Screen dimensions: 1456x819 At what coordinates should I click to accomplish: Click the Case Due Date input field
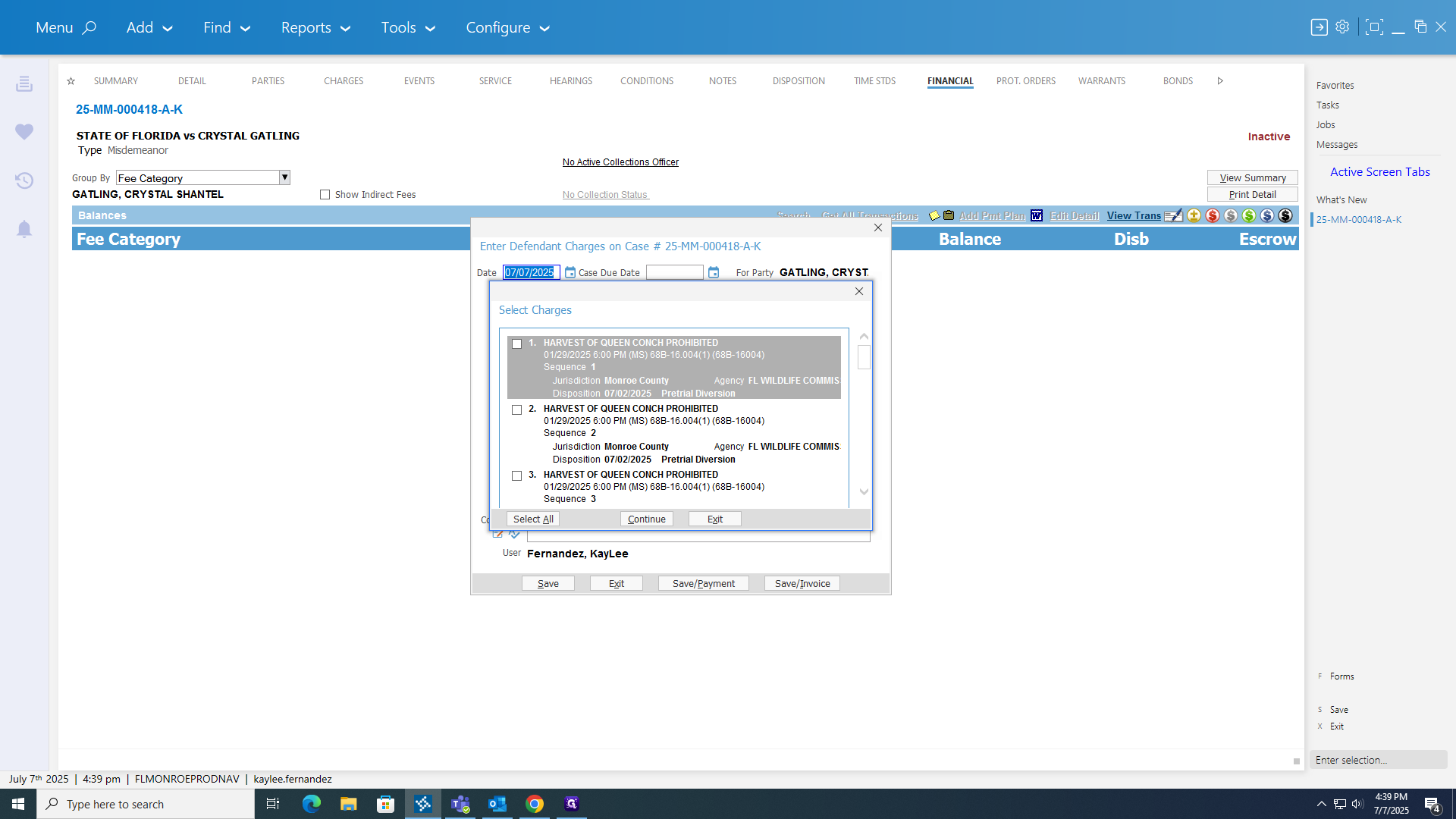point(675,272)
